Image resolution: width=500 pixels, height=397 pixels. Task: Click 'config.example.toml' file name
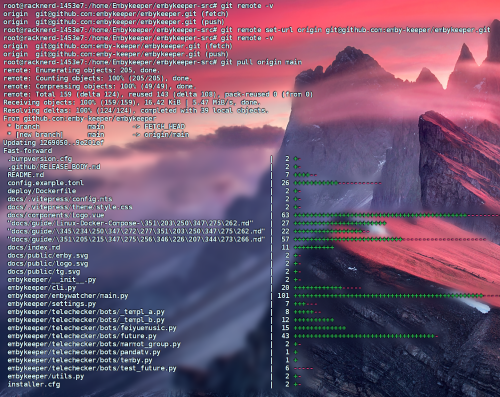(45, 183)
